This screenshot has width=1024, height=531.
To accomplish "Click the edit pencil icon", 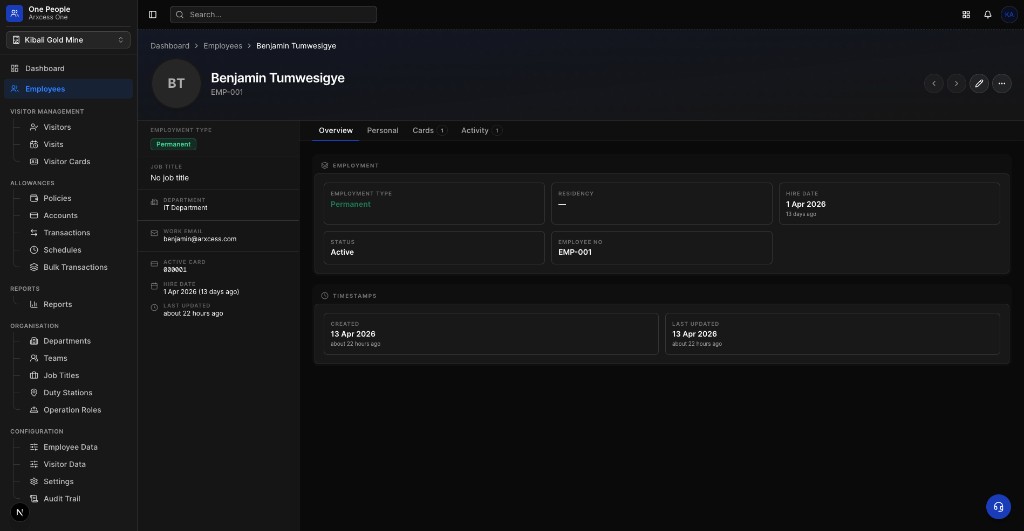I will coord(979,84).
